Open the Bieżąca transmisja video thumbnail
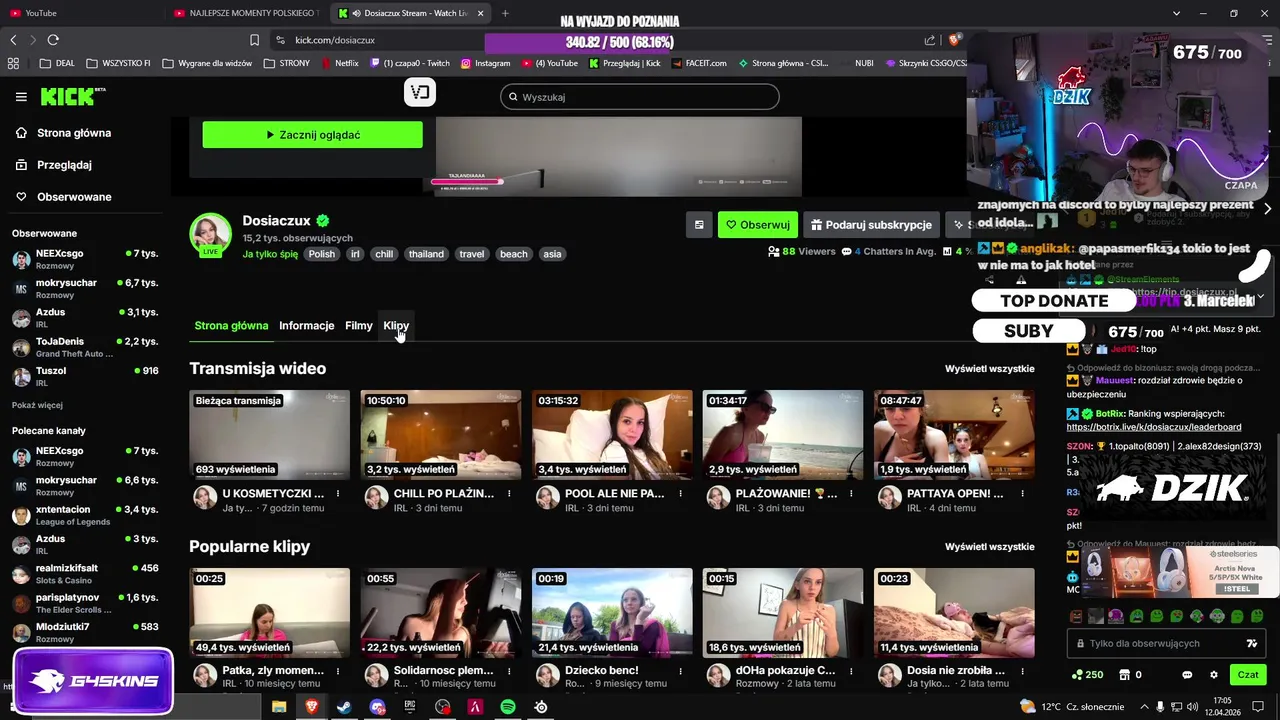 pyautogui.click(x=270, y=435)
